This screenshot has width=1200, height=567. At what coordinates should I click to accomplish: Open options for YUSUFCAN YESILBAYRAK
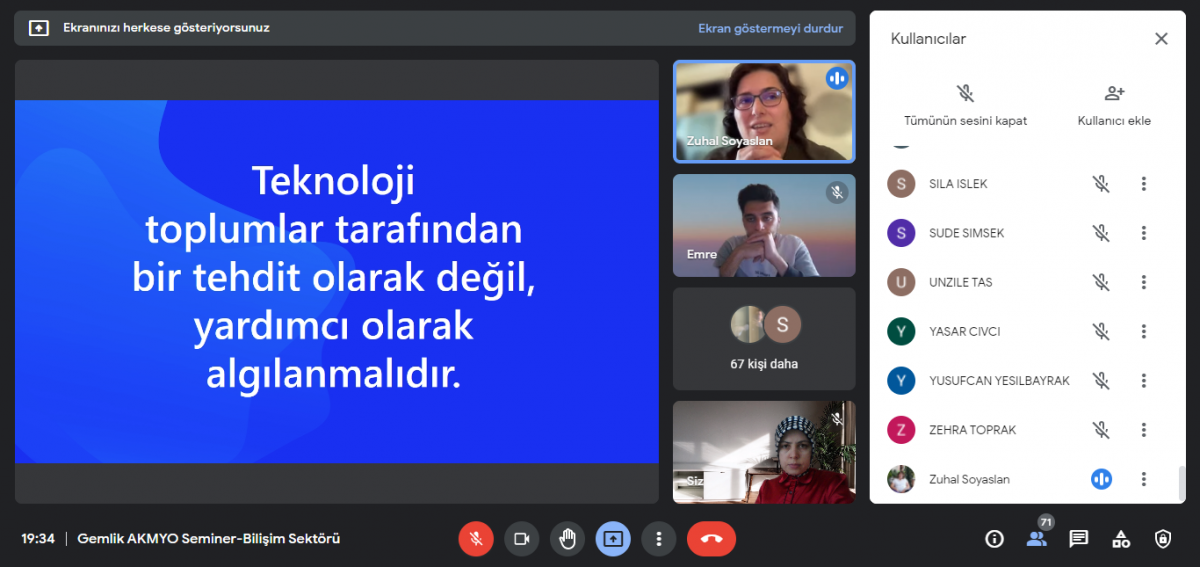(x=1144, y=380)
